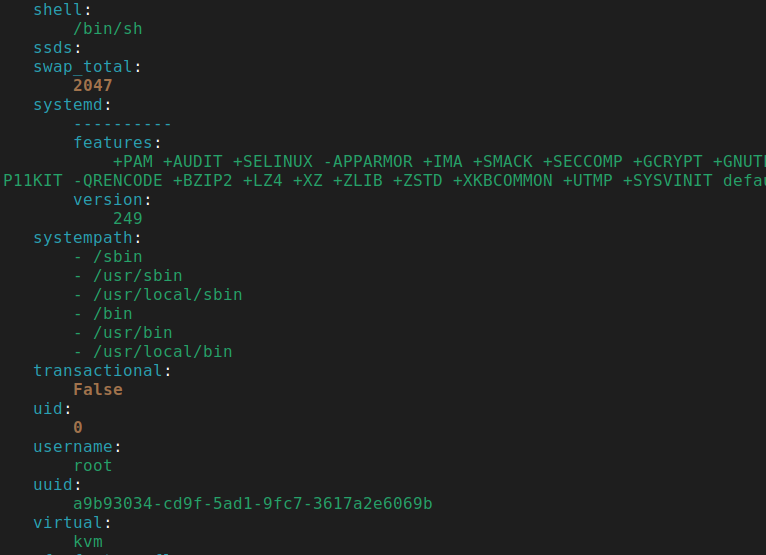Click the username key label
Screen dimensions: 766x555
(x=72, y=446)
